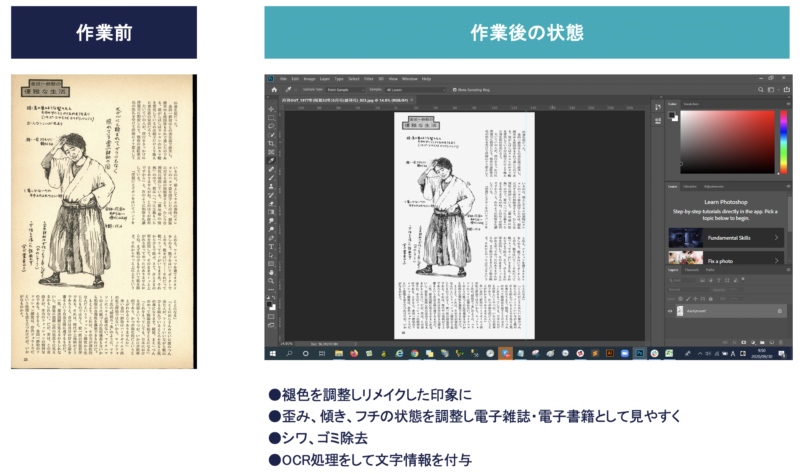Viewport: 800px width, 474px height.
Task: Select the Rectangle shape tool
Action: pyautogui.click(x=271, y=264)
